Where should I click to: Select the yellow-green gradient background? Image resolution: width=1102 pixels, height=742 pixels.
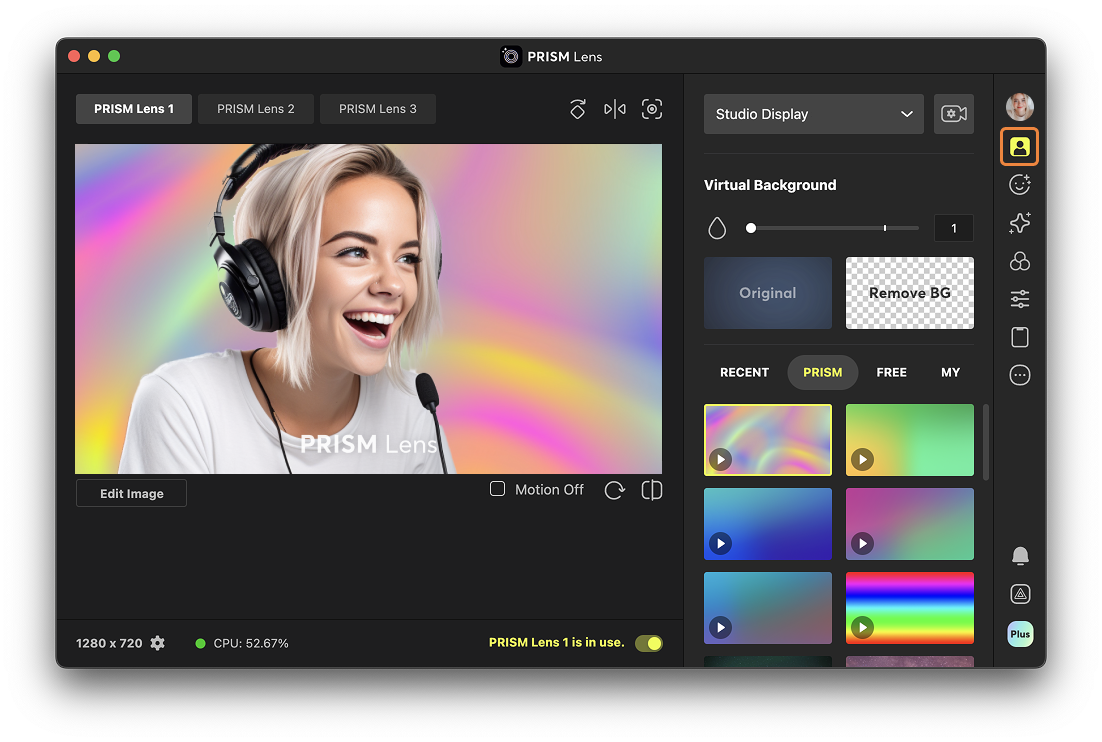[909, 440]
